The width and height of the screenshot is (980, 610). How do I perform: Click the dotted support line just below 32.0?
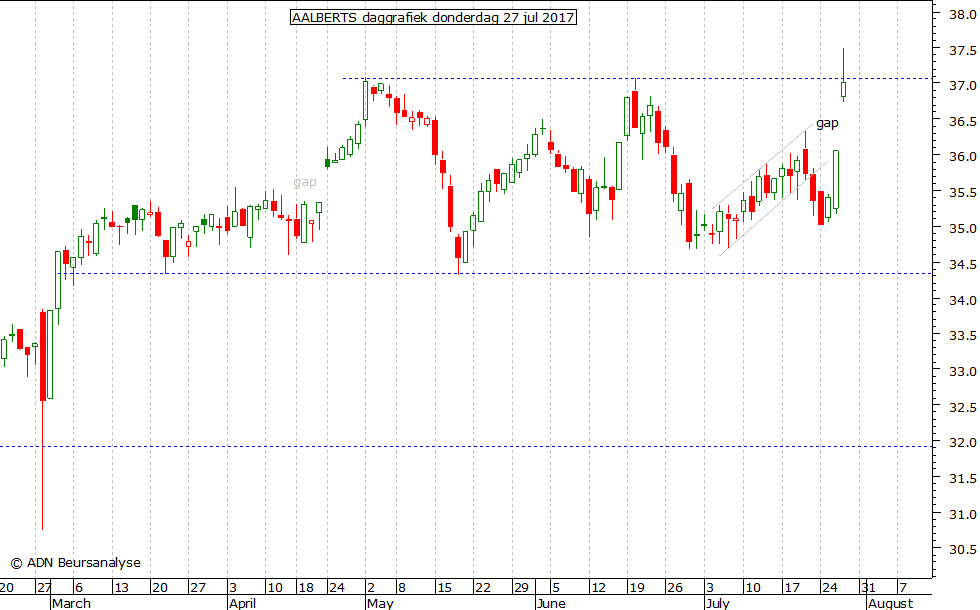[466, 446]
